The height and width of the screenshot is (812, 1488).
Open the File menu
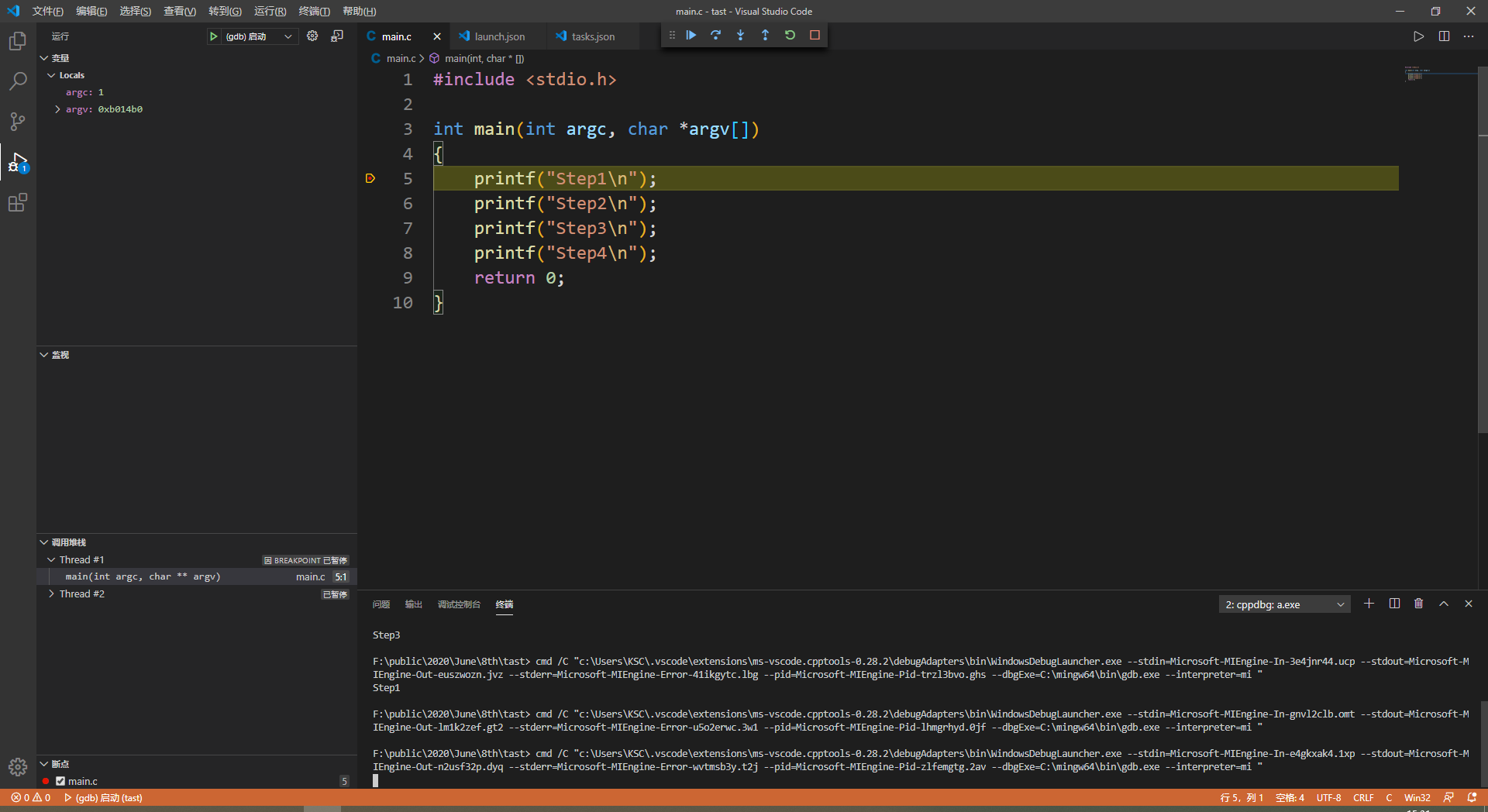click(48, 11)
